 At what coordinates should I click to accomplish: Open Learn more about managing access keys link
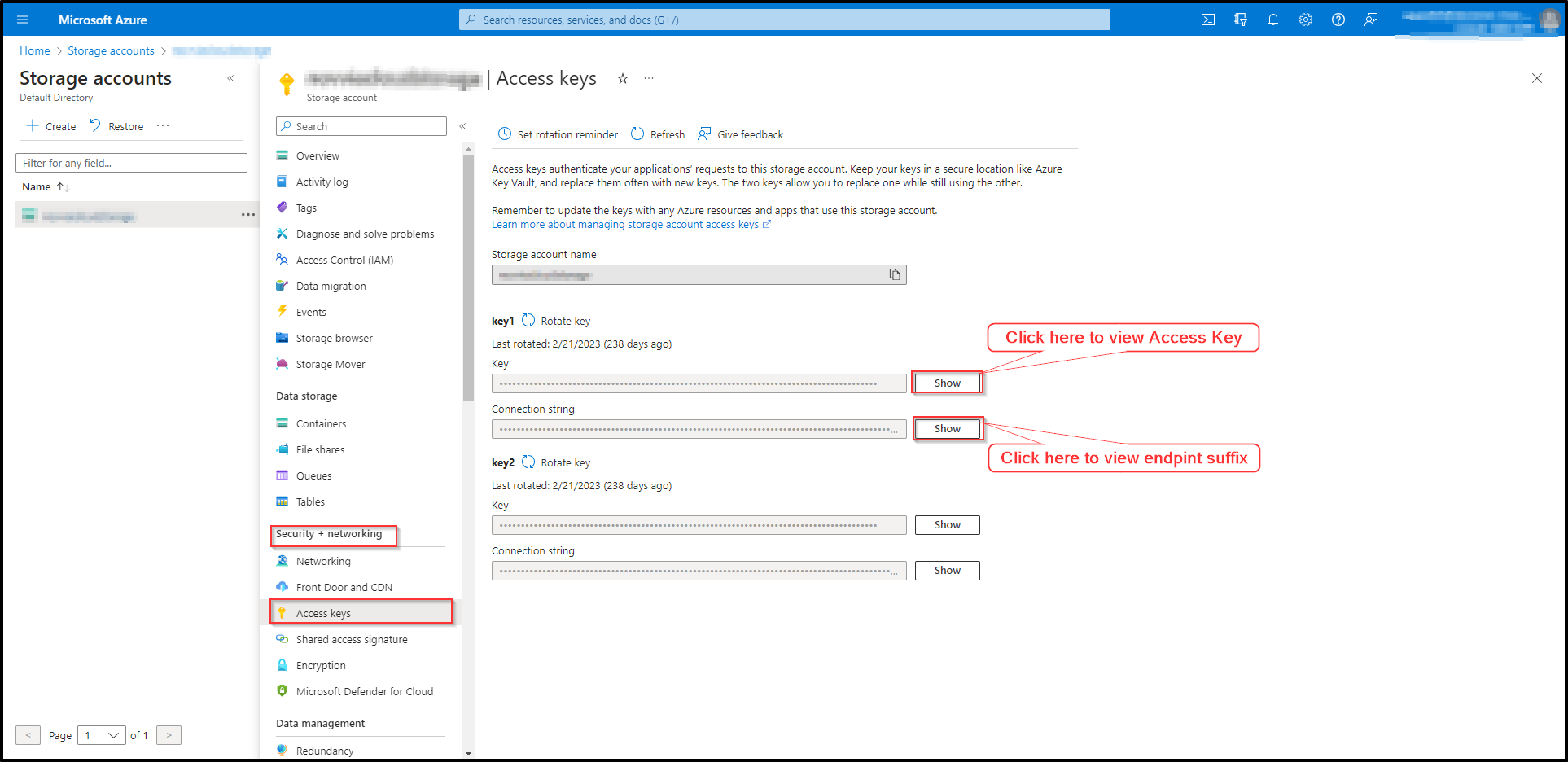tap(631, 225)
